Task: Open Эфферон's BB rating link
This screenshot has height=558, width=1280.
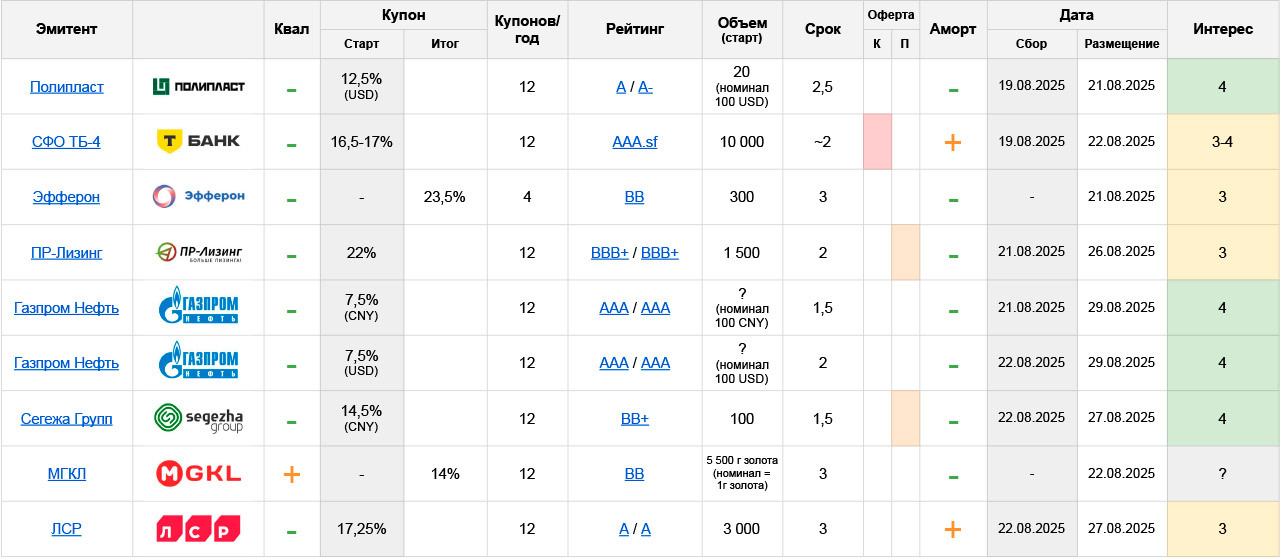Action: coord(634,197)
